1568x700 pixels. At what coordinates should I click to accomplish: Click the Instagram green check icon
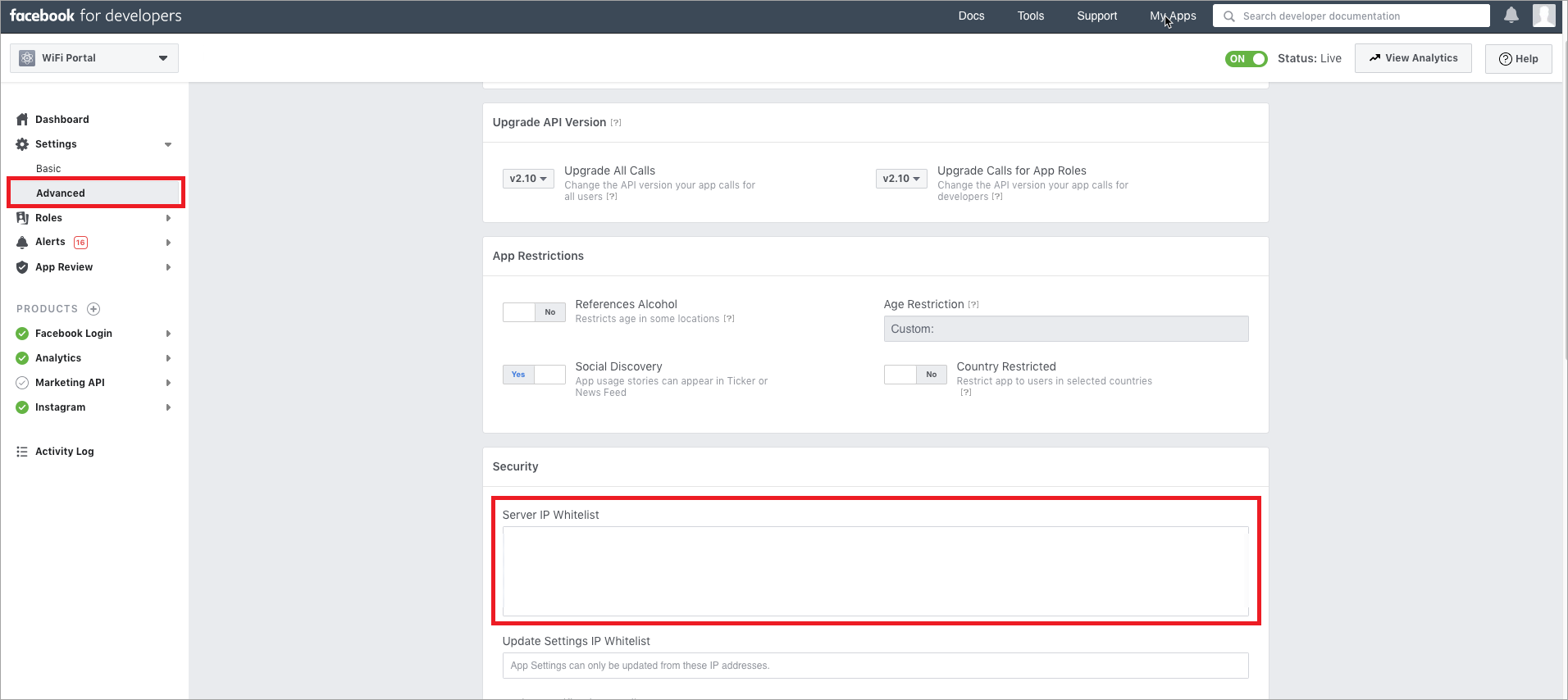(22, 407)
